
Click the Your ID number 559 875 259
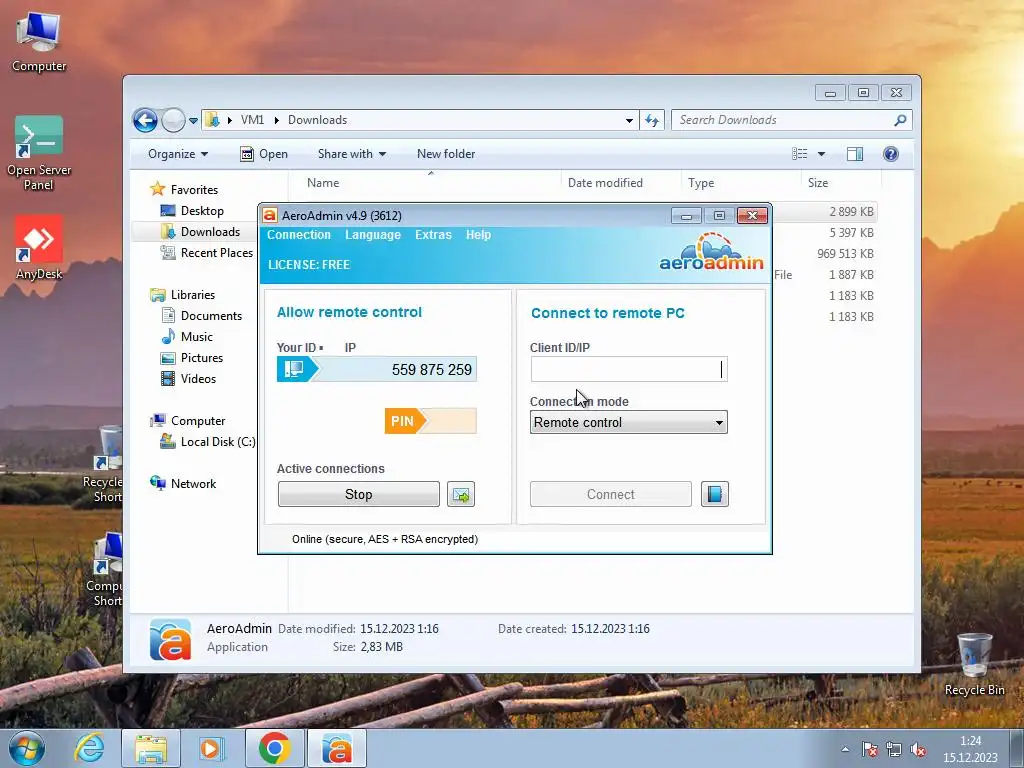pos(432,370)
